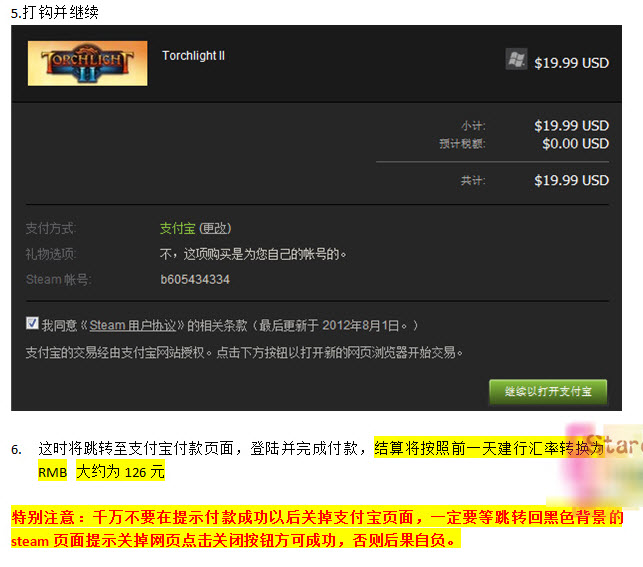This screenshot has height=567, width=643.
Task: Open the Steam 用户协议 link
Action: (x=132, y=325)
